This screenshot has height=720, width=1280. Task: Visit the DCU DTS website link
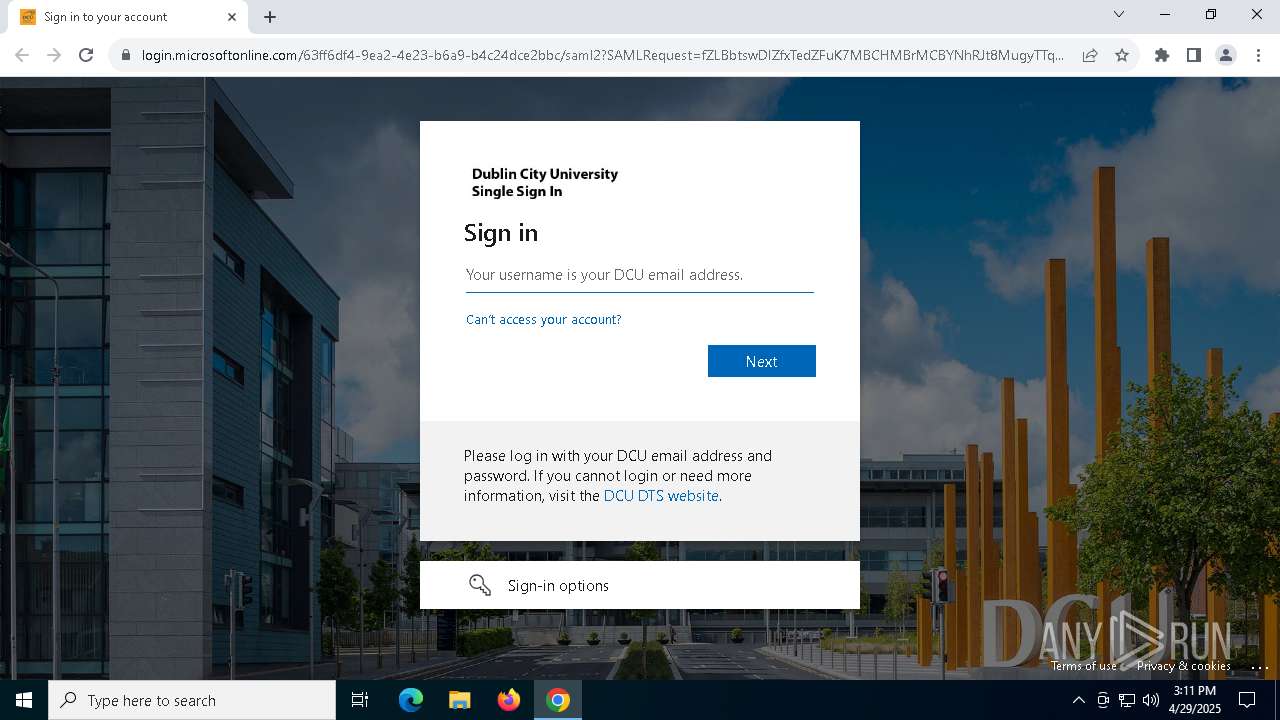pyautogui.click(x=661, y=496)
